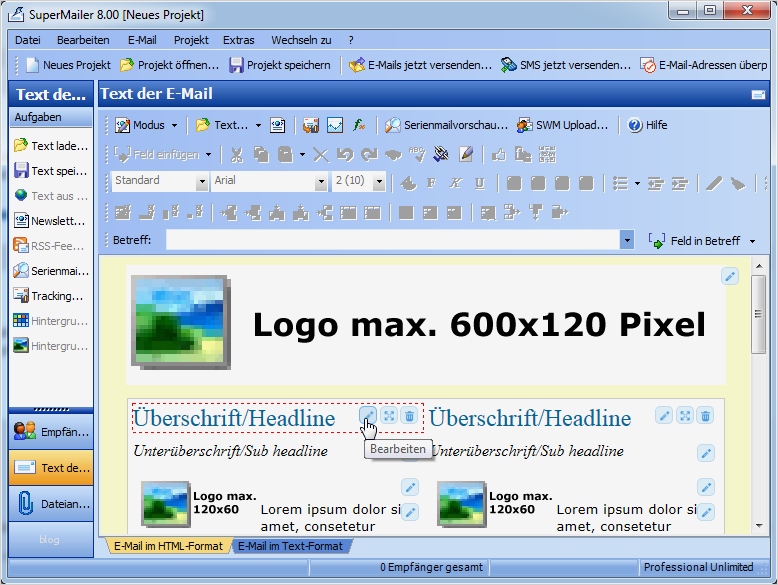778x585 pixels.
Task: Open the newsletter template icon beside Text…
Action: (x=277, y=125)
